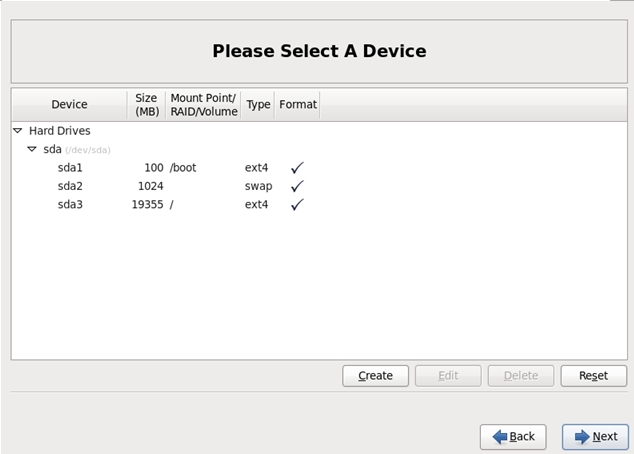The width and height of the screenshot is (634, 454).
Task: Click the ext4 type in sda1 row
Action: tap(256, 168)
